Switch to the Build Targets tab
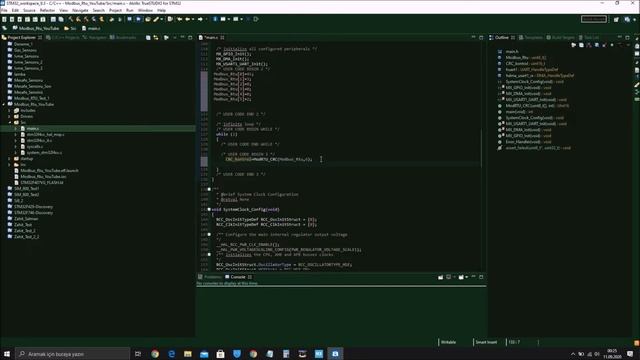 (x=560, y=38)
